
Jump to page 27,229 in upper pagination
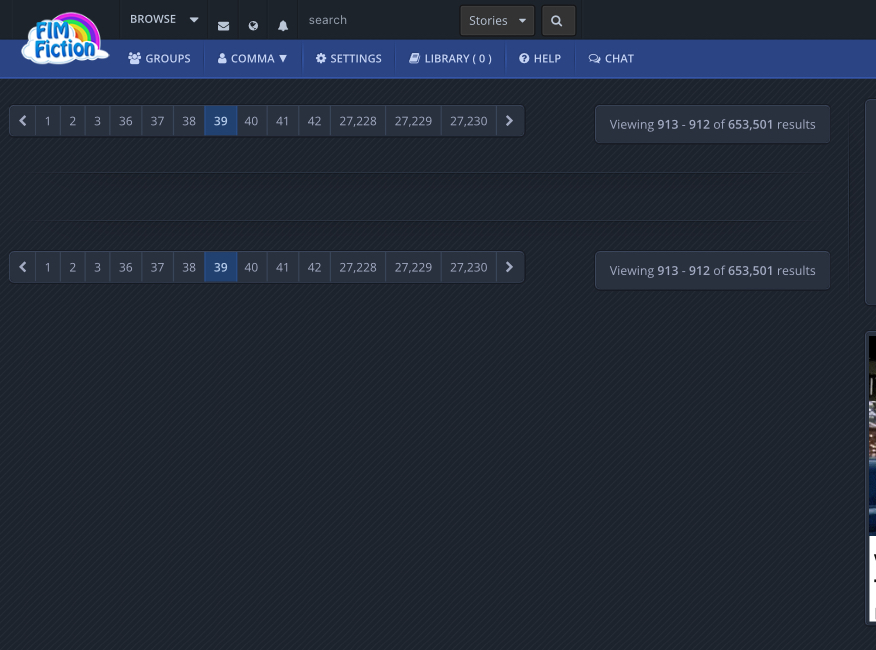(x=413, y=121)
